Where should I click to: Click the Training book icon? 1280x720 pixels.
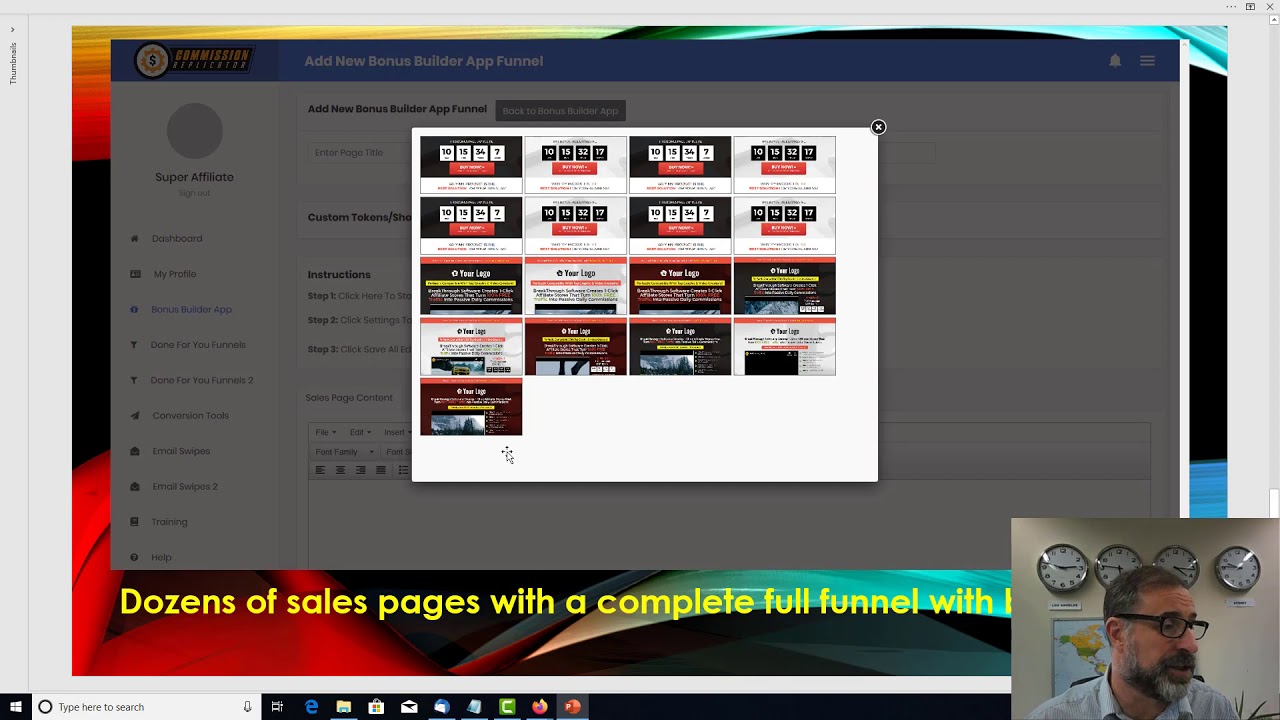(134, 522)
